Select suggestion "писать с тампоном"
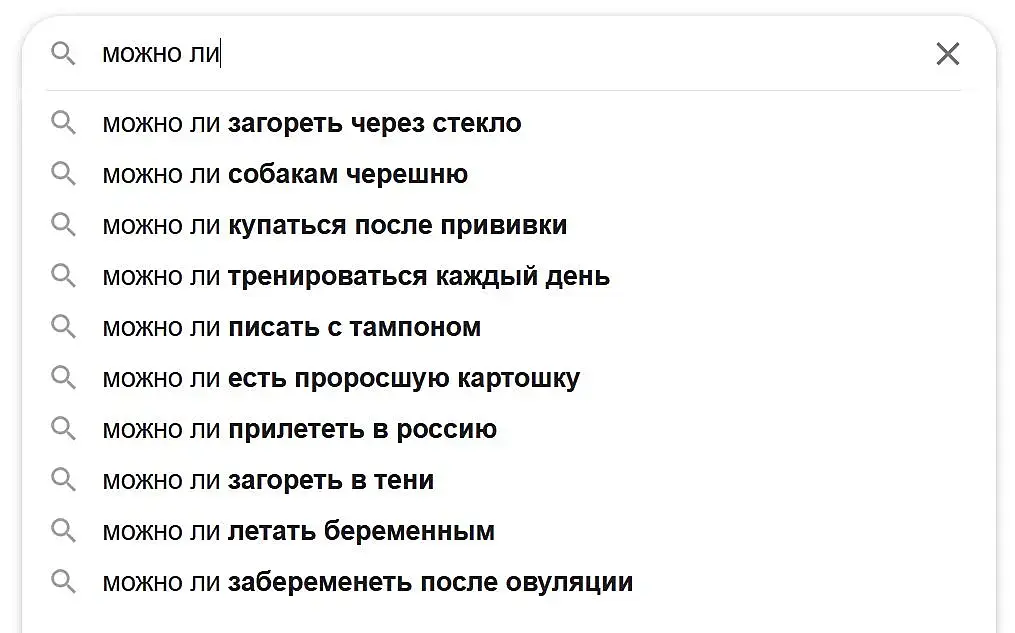This screenshot has width=1015, height=633. 292,327
